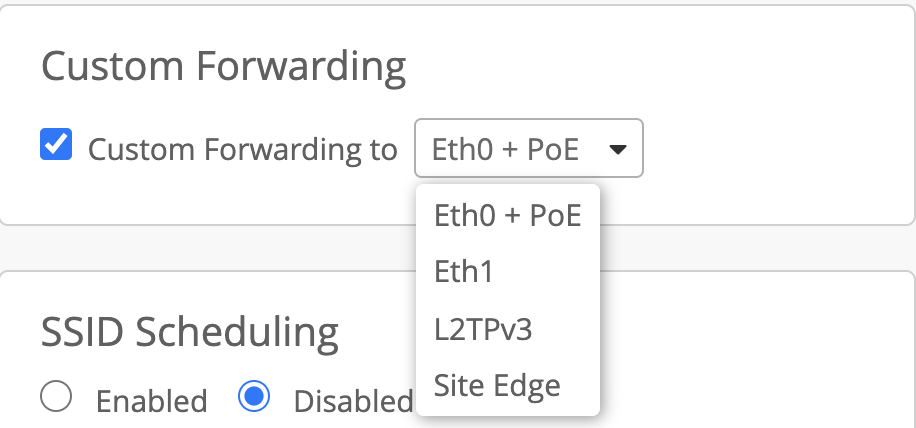Click the Custom Forwarding section heading

pos(223,67)
